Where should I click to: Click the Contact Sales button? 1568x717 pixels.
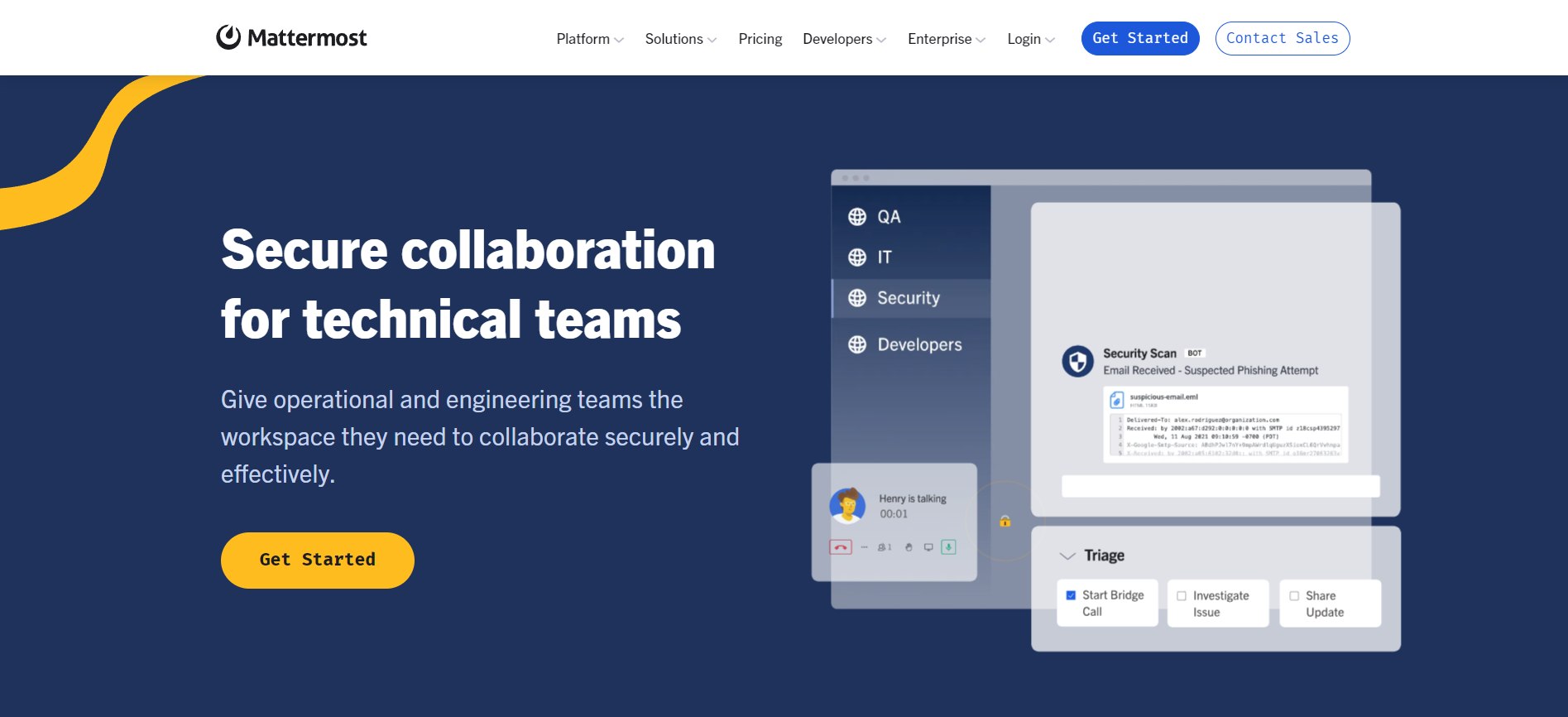coord(1283,38)
